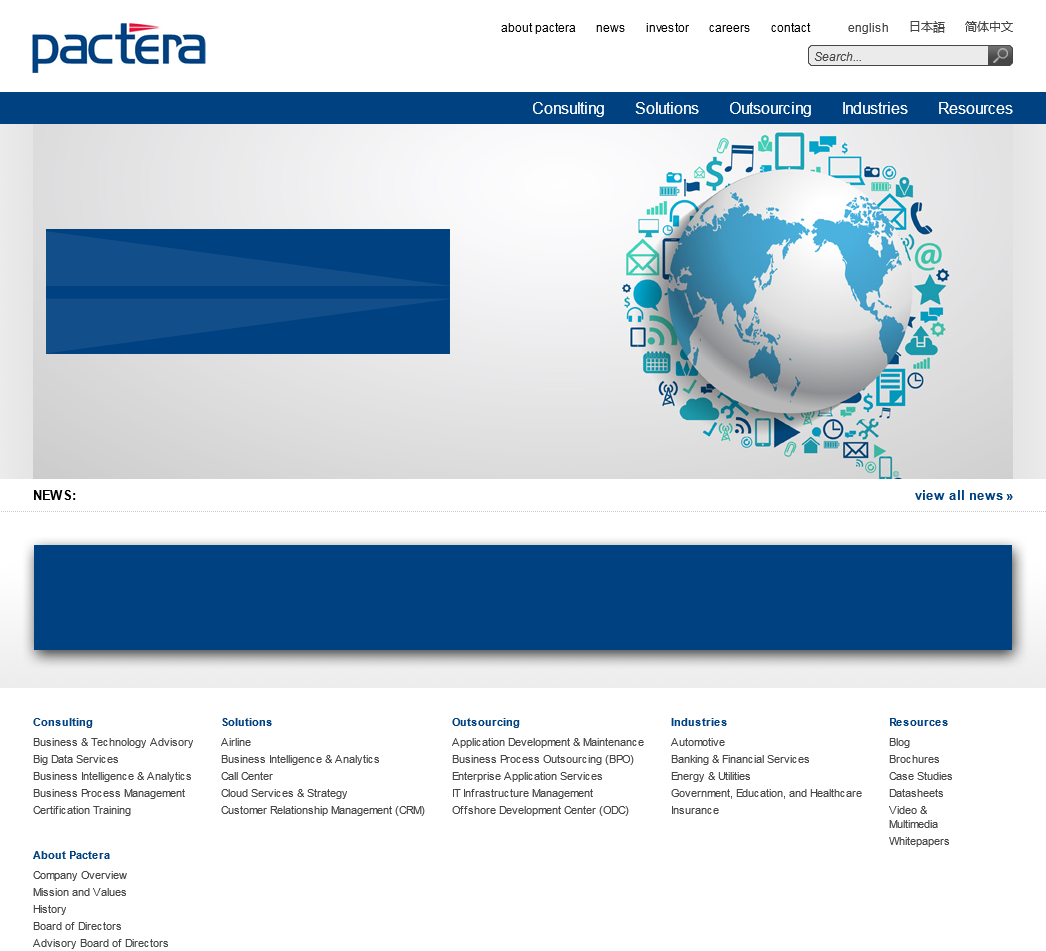Switch language to english
Screen dimensions: 1046x951
(x=868, y=28)
